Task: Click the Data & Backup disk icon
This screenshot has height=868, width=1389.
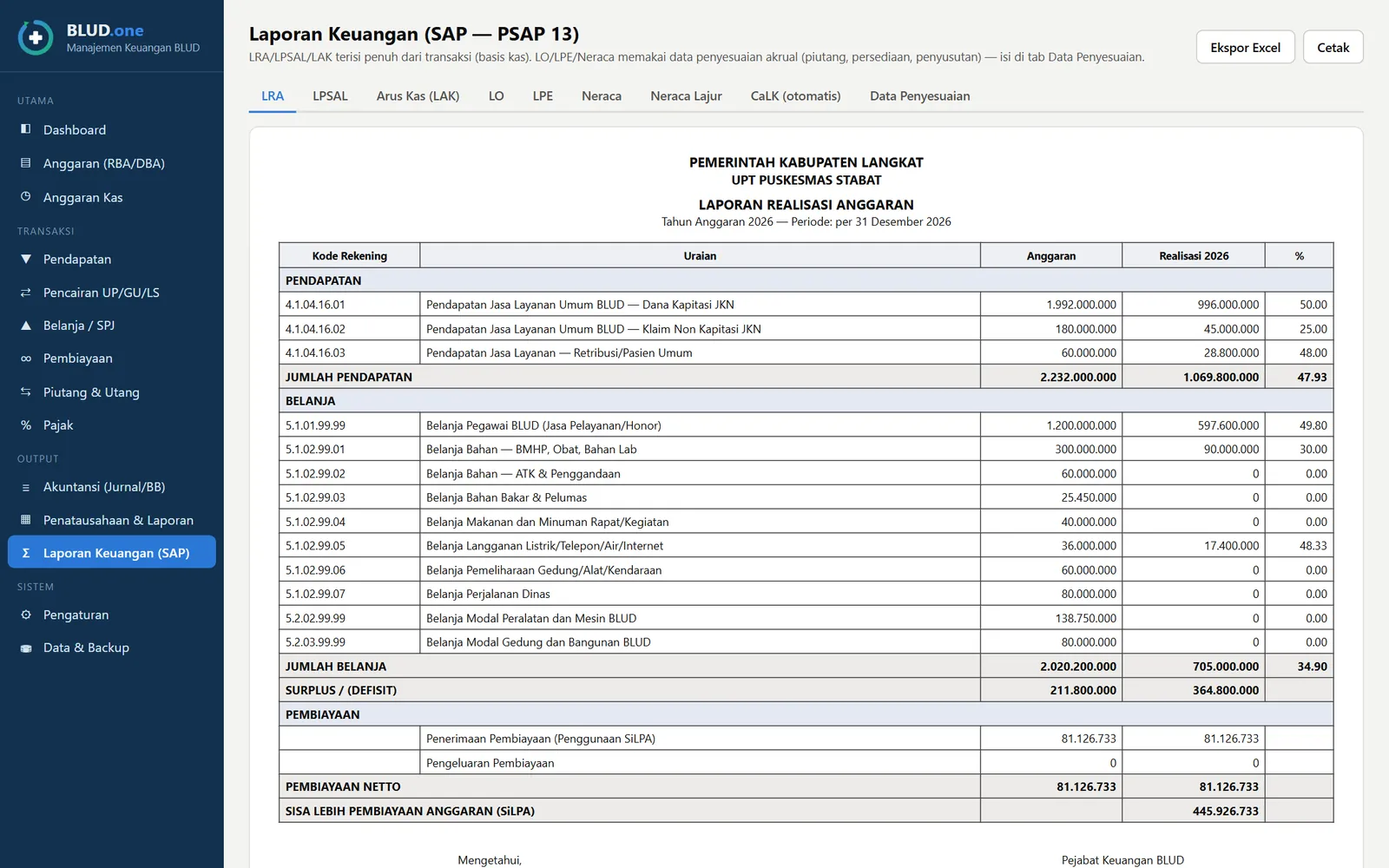Action: (x=26, y=648)
